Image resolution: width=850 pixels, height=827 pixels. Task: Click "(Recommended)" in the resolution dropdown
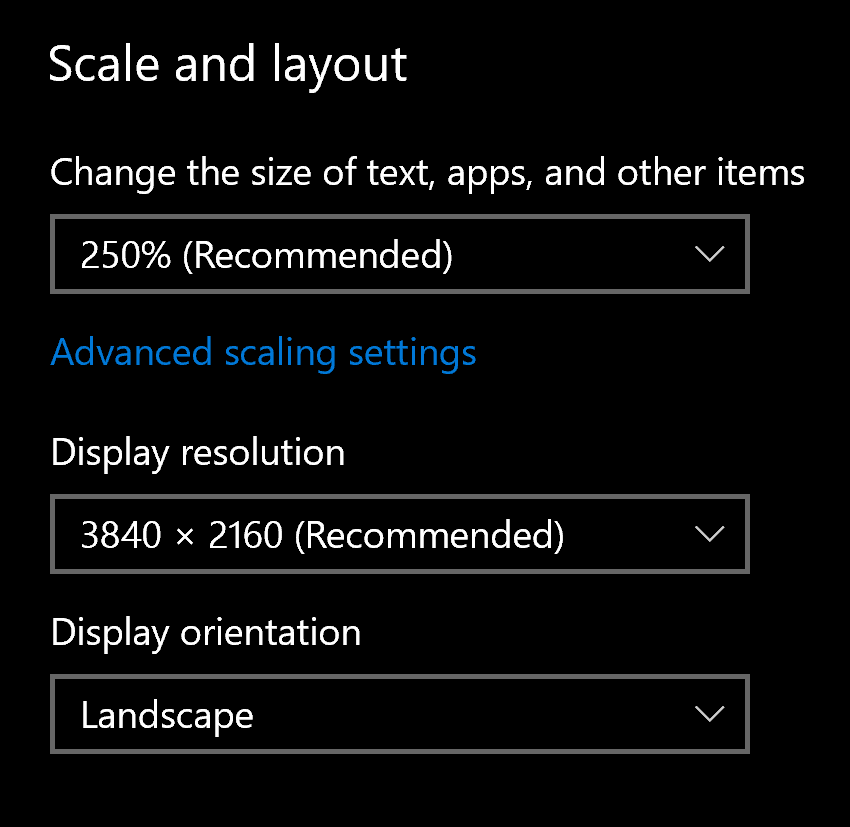coord(429,536)
